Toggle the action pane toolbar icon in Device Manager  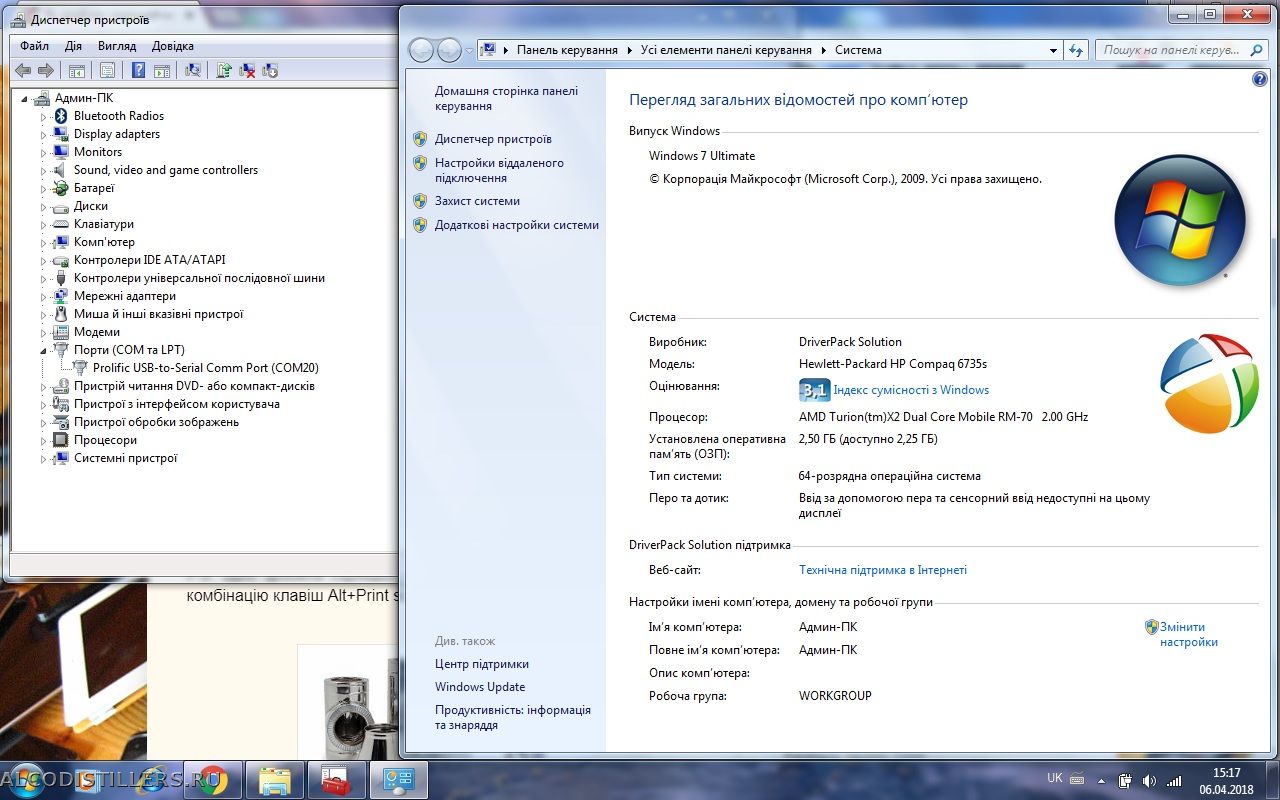(x=160, y=70)
